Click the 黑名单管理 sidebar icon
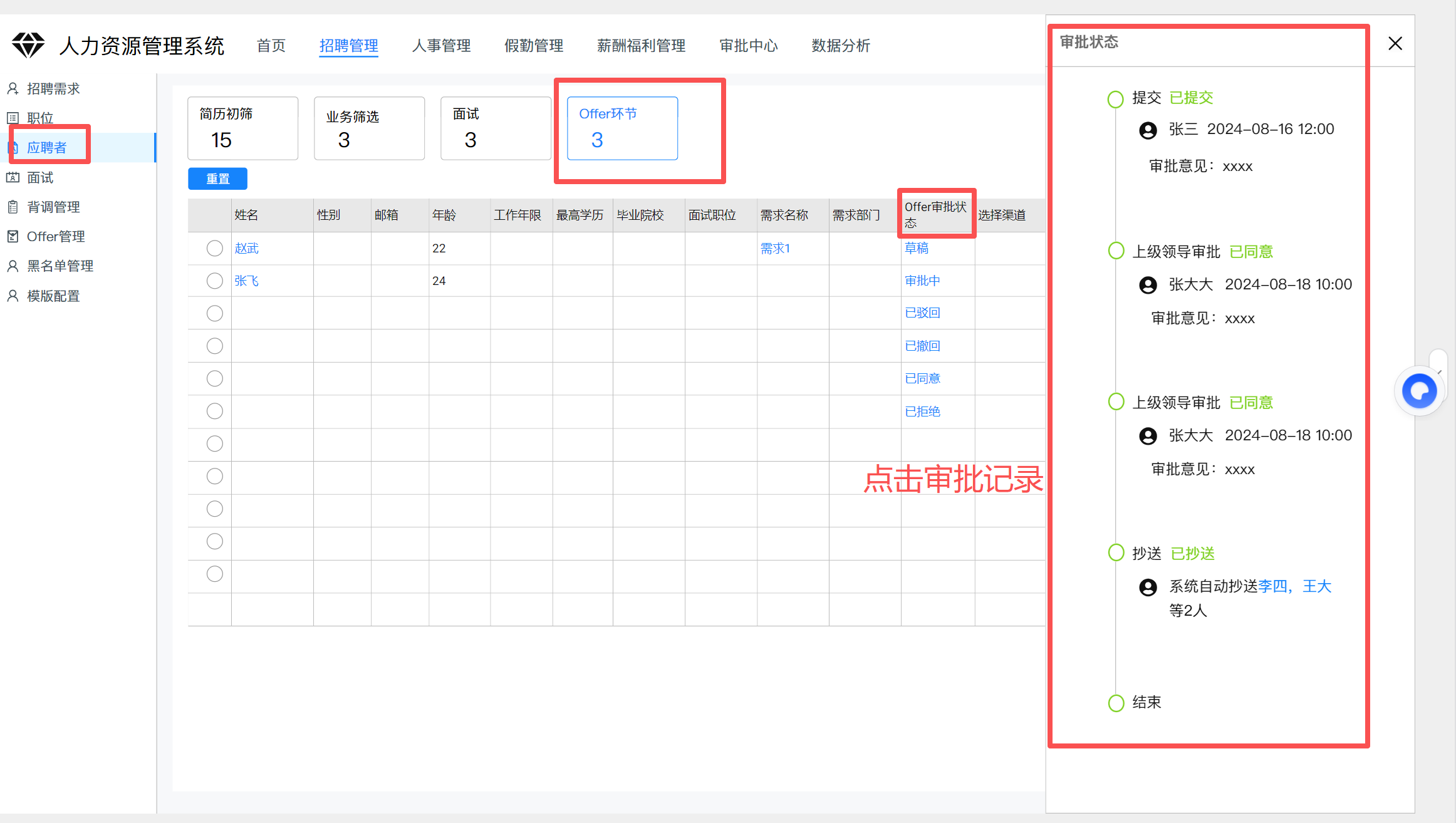The width and height of the screenshot is (1456, 823). coord(13,266)
